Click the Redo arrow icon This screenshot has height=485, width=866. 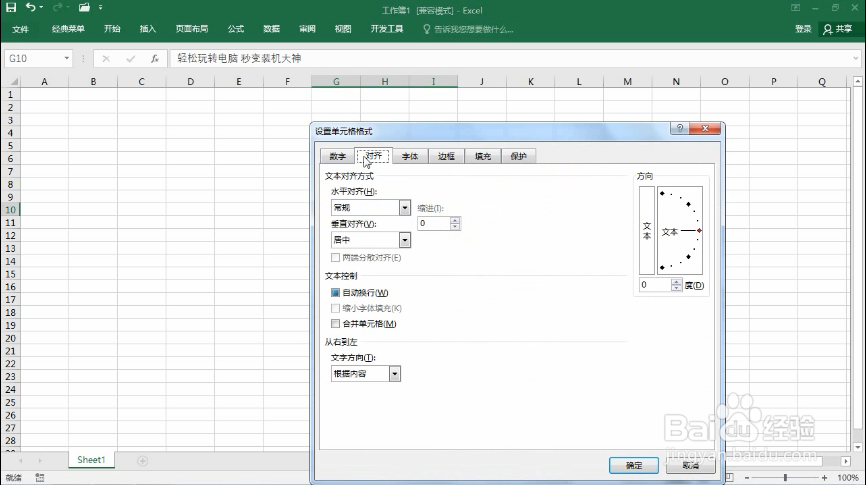[x=57, y=7]
